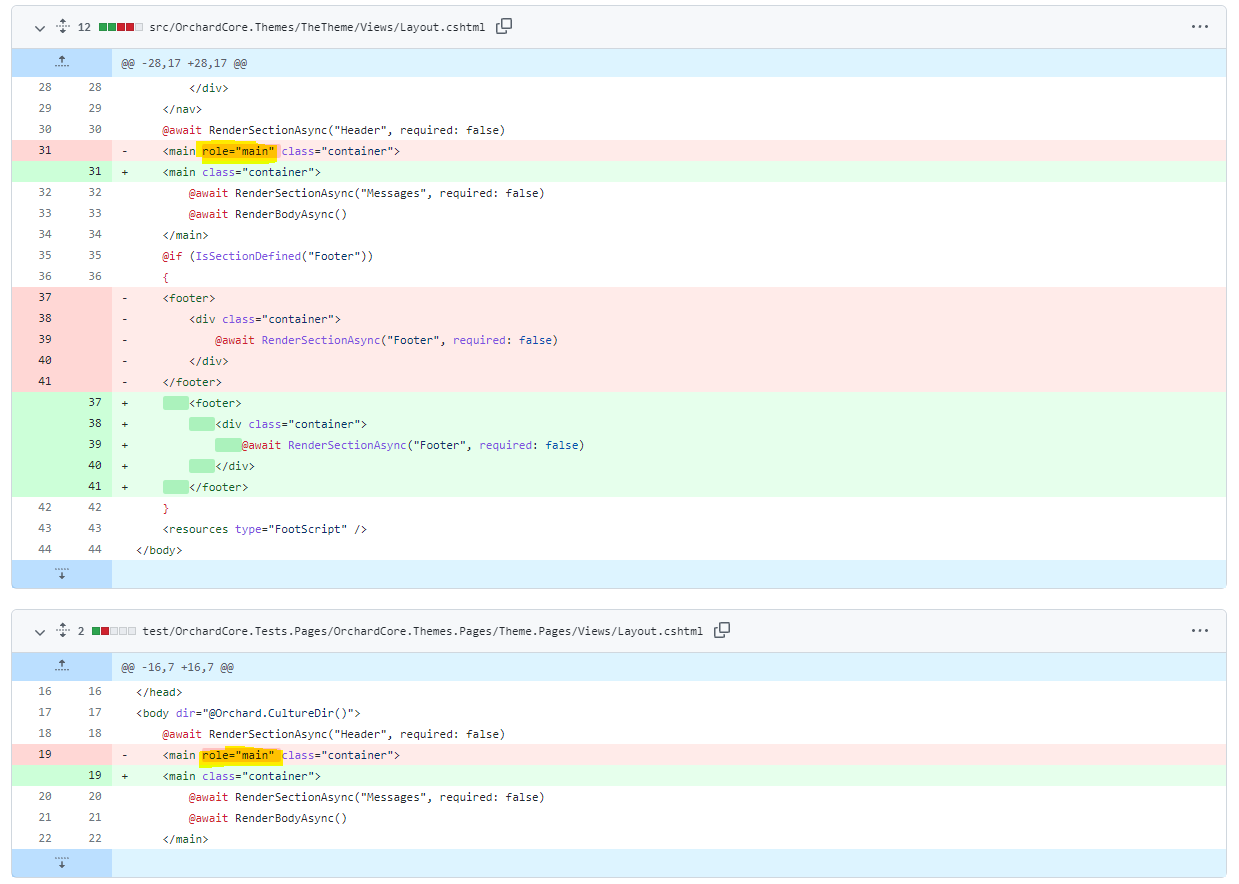Expand lines above hunk at line 16
The height and width of the screenshot is (884, 1239).
click(62, 666)
